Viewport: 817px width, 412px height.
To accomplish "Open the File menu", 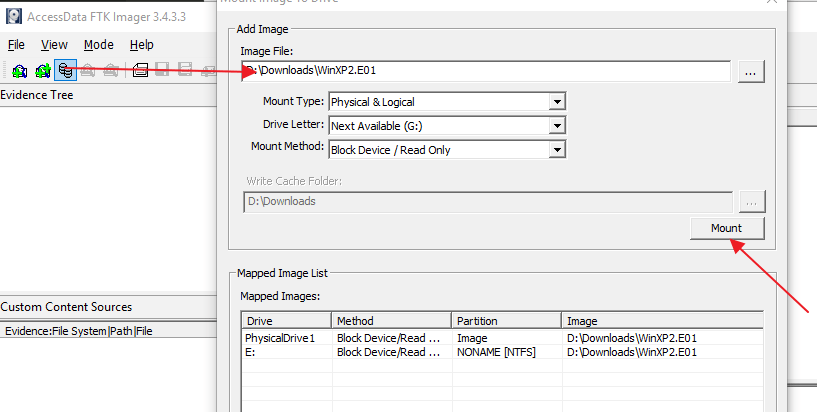I will [x=16, y=45].
